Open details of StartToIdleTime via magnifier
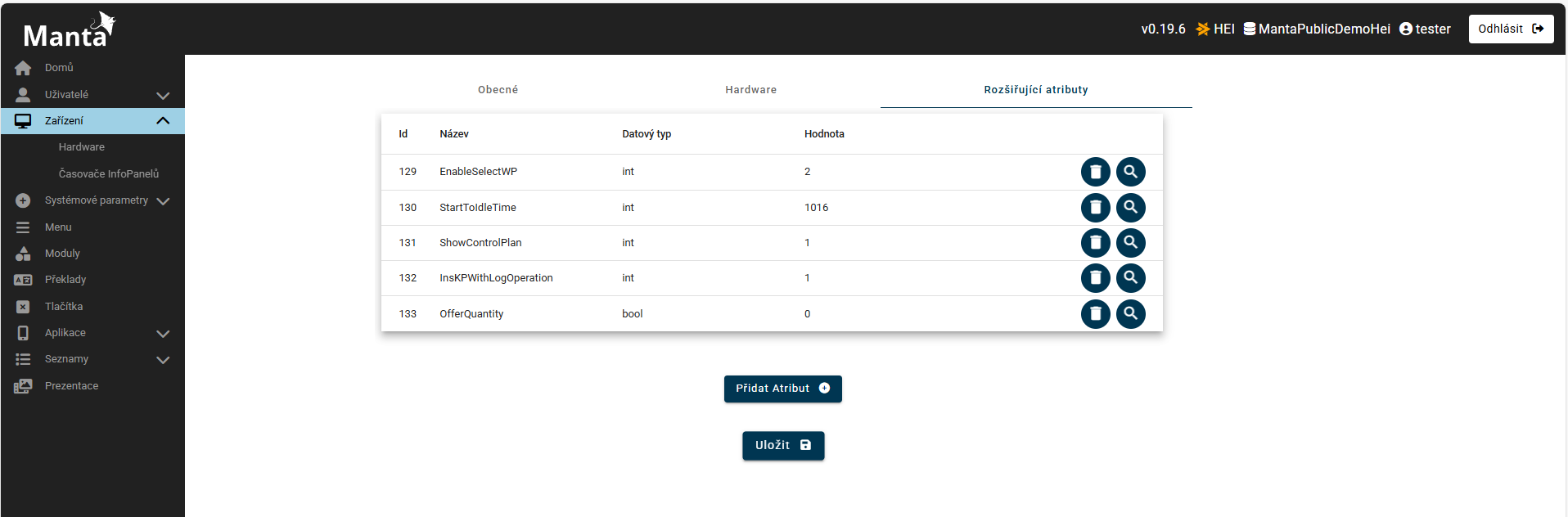The width and height of the screenshot is (1568, 517). click(1130, 208)
